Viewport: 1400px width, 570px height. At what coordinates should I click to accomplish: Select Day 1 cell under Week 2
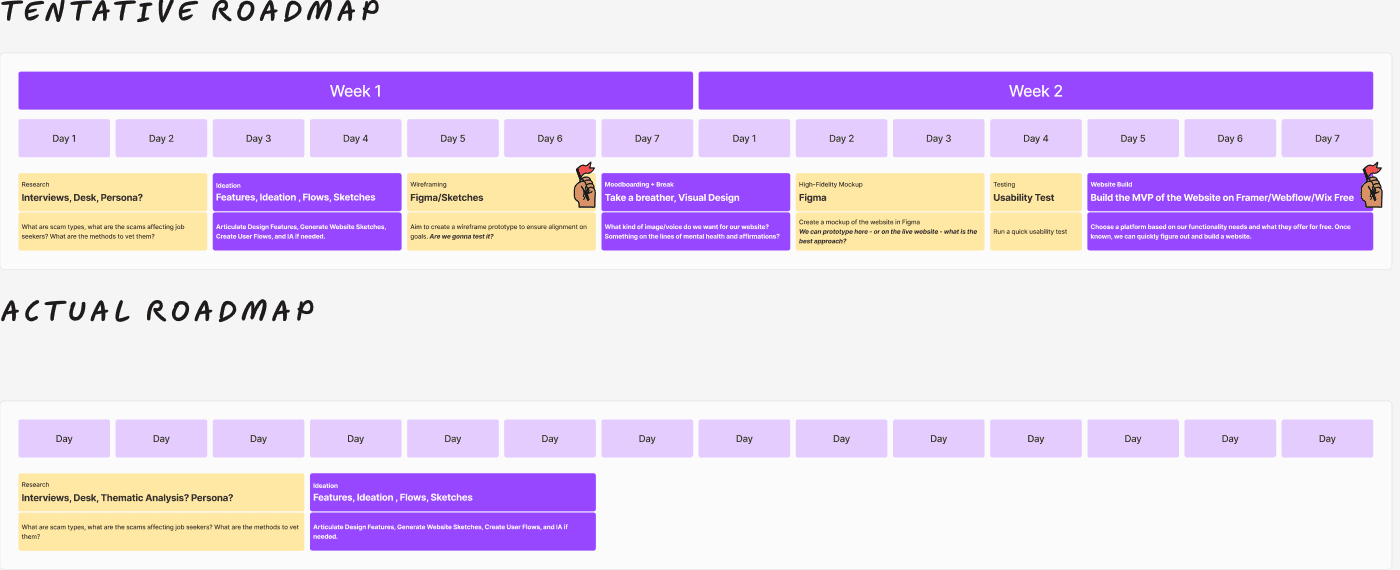pyautogui.click(x=744, y=139)
